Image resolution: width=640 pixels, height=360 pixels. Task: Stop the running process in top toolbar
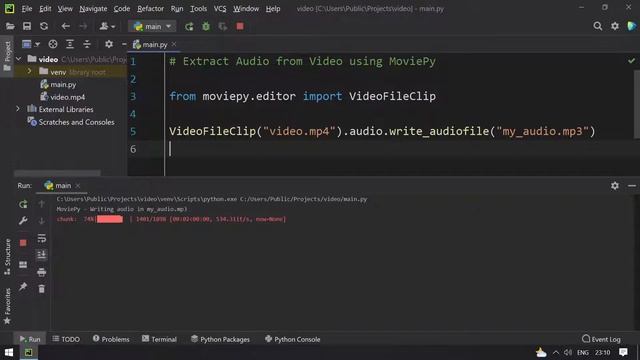pyautogui.click(x=240, y=27)
